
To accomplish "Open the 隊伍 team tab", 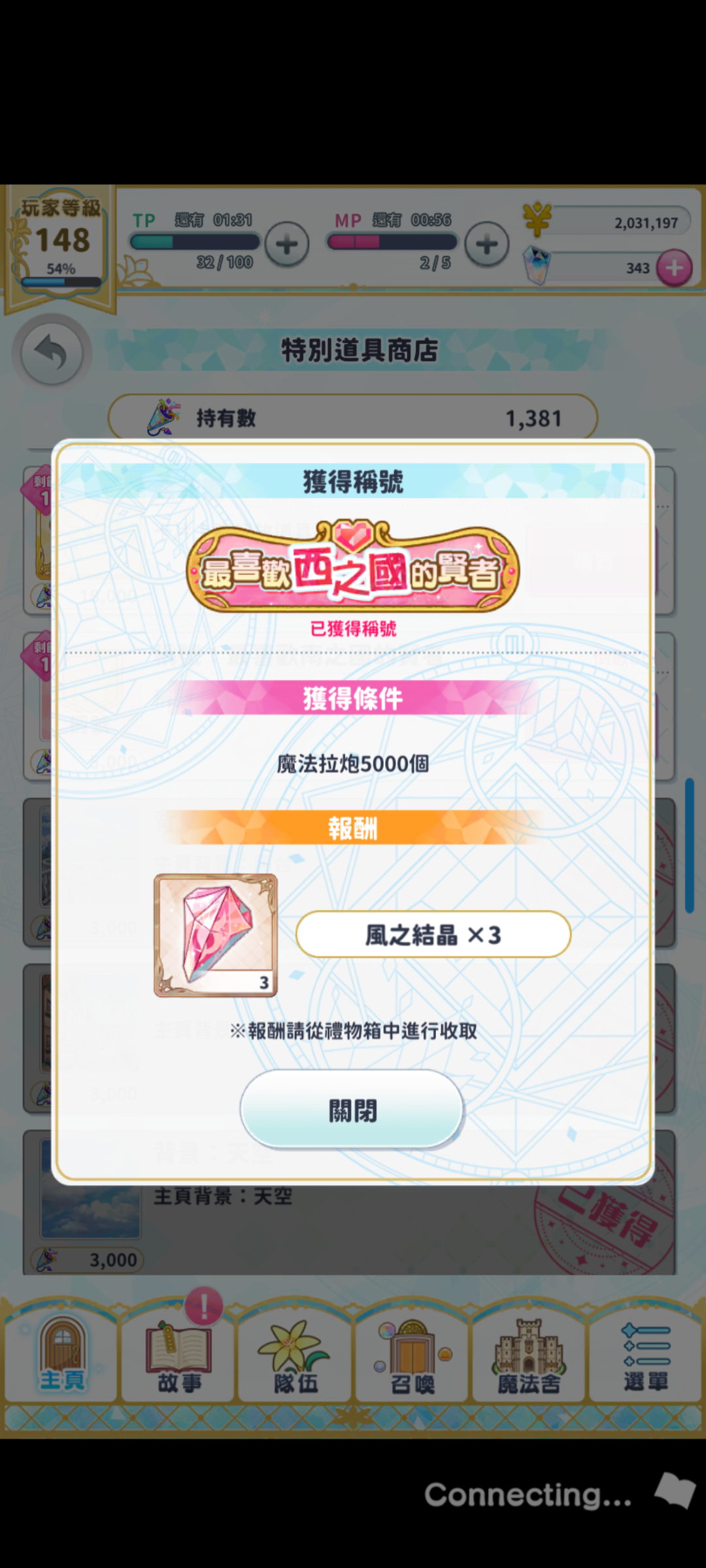I will click(x=295, y=1352).
